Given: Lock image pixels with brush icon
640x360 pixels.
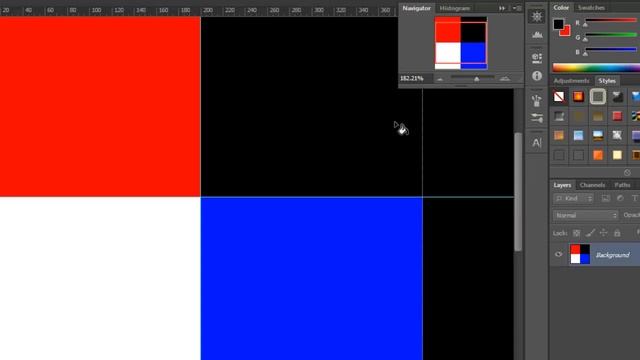Looking at the screenshot, I should (x=590, y=233).
